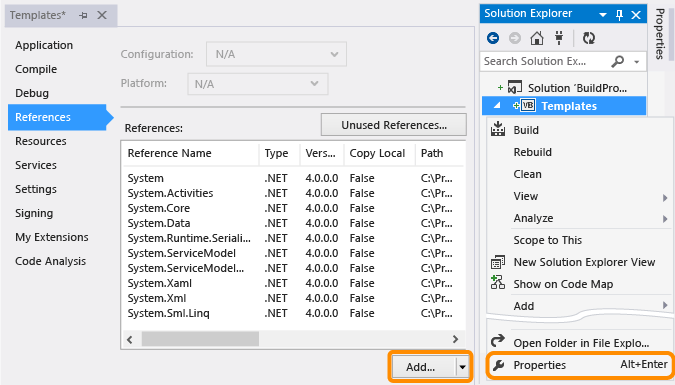Select Show on Code Map entry
Screen dimensions: 675x385
(563, 284)
